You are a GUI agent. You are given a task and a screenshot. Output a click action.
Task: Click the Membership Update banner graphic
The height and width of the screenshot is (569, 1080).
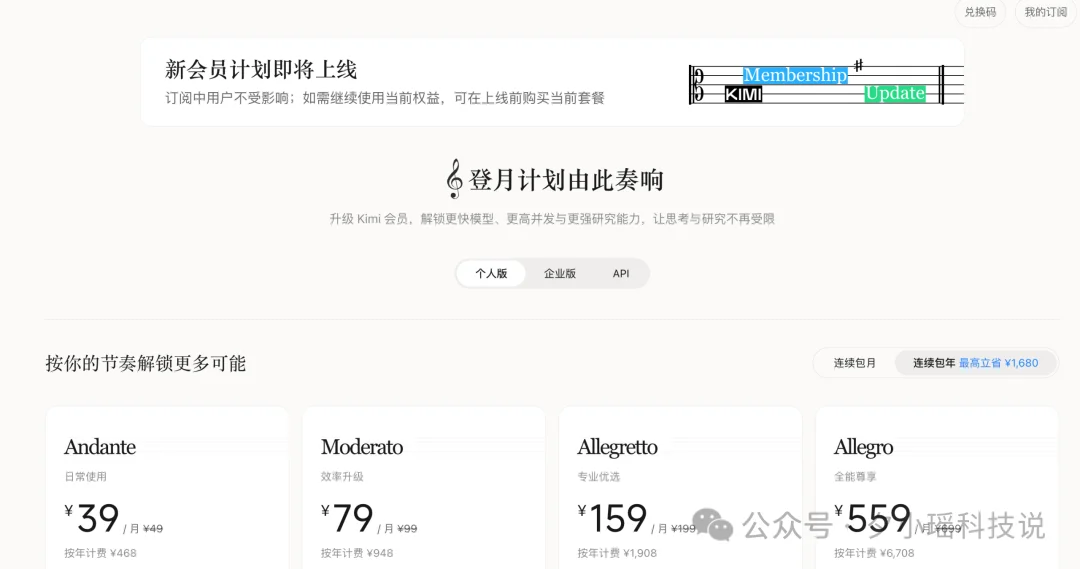(826, 84)
